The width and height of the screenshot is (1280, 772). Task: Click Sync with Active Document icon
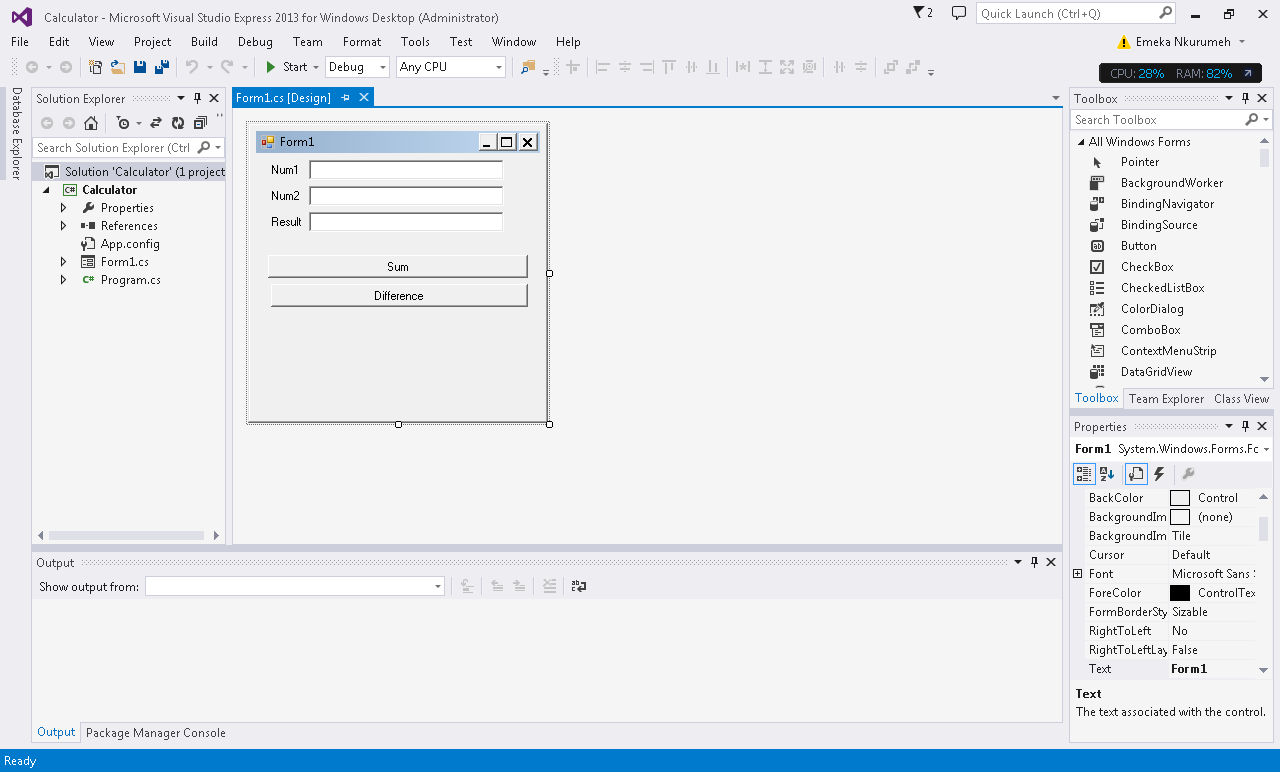pyautogui.click(x=156, y=123)
